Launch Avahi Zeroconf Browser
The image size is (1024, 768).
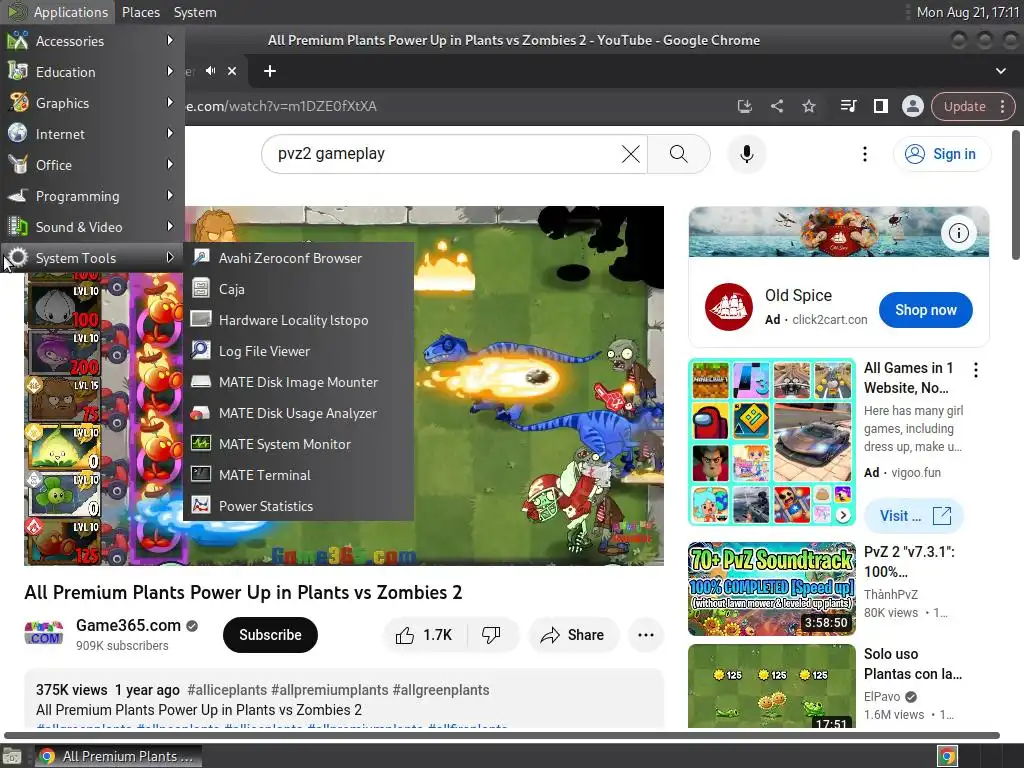pyautogui.click(x=299, y=258)
